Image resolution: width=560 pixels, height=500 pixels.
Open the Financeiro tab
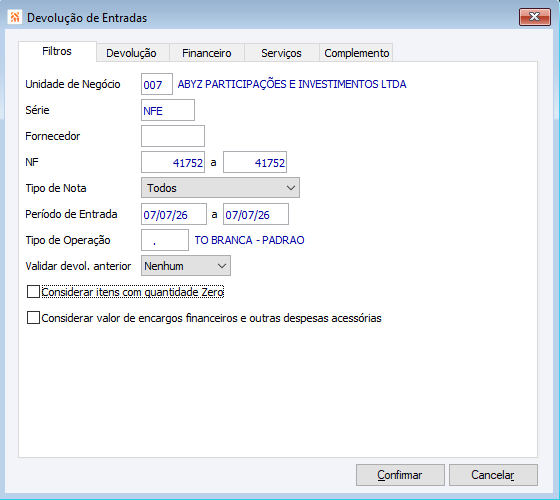206,53
